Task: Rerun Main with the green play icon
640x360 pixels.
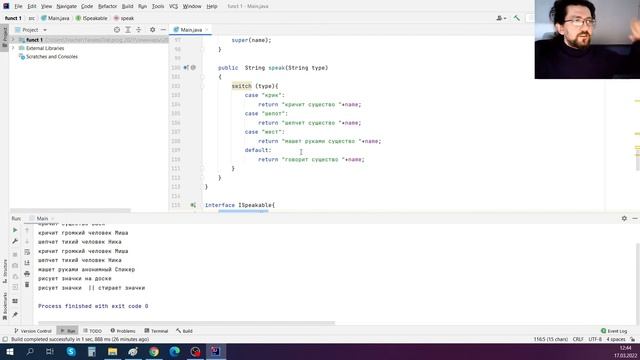Action: 15,230
